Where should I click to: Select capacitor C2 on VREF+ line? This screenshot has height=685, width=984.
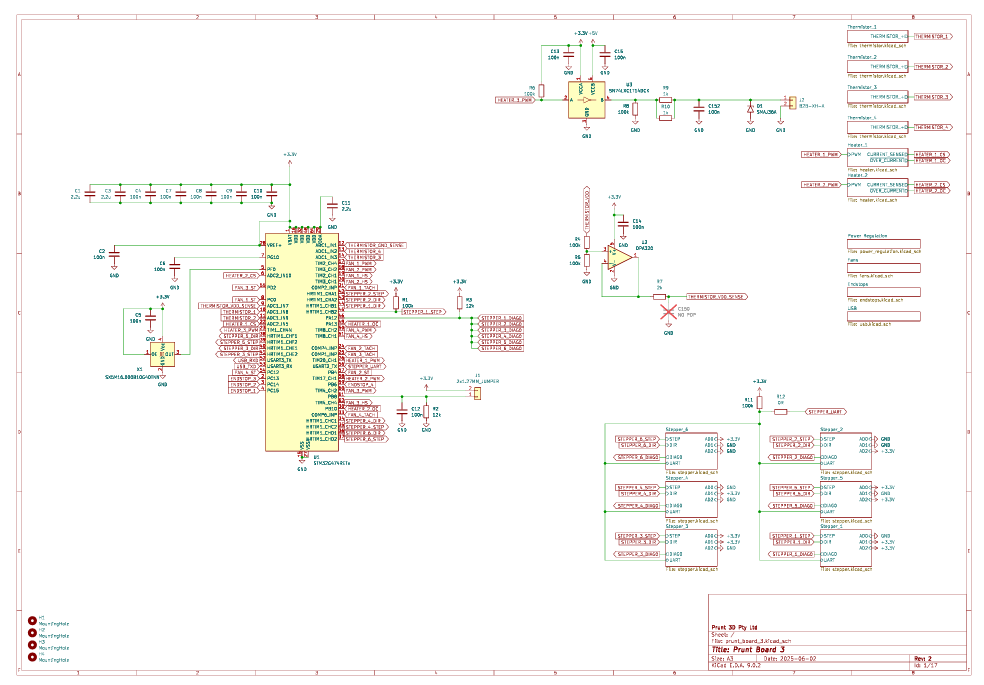(114, 254)
